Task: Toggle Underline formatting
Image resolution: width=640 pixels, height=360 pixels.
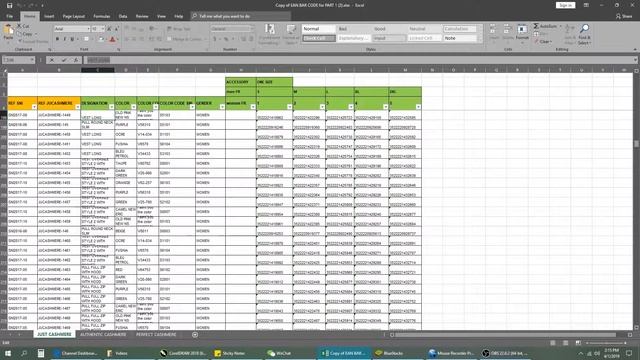Action: 72,39
